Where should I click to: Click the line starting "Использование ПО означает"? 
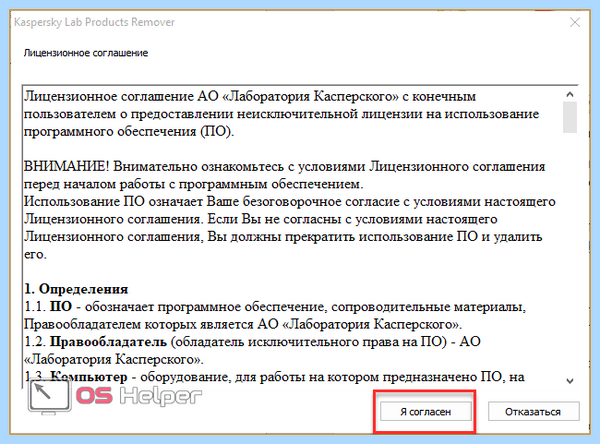pos(290,201)
